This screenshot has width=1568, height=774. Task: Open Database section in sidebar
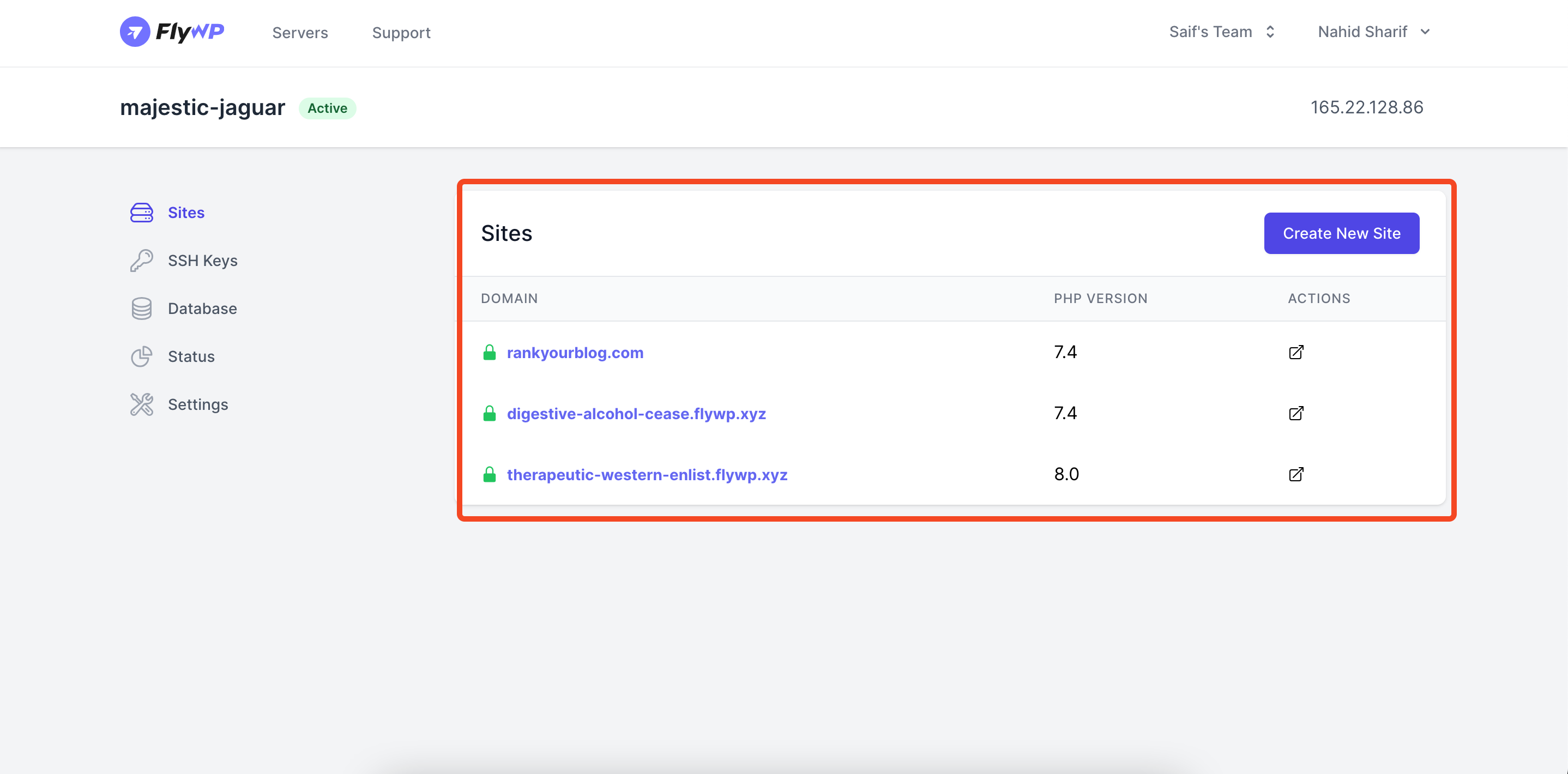[202, 309]
